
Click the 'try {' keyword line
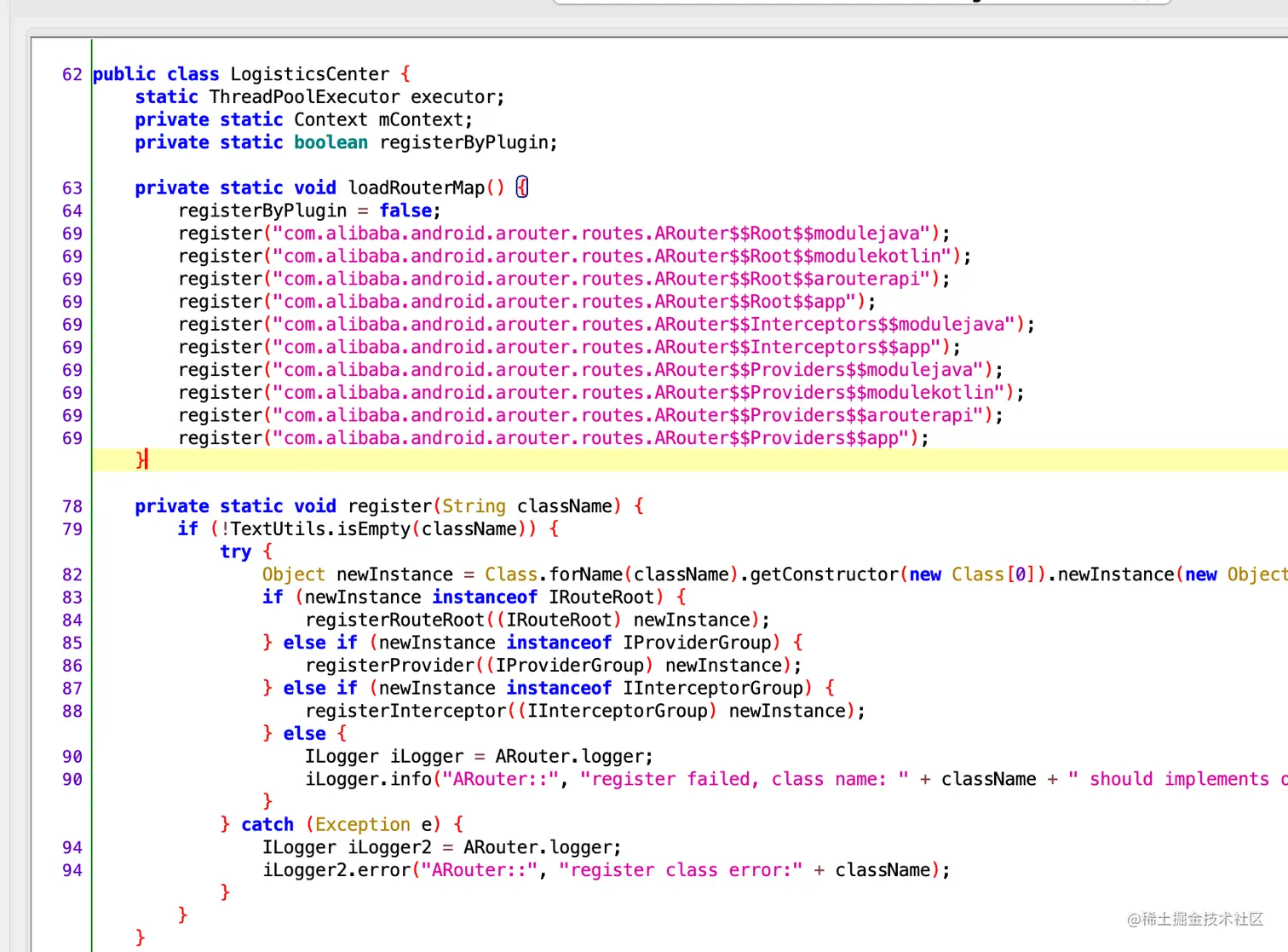coord(245,552)
